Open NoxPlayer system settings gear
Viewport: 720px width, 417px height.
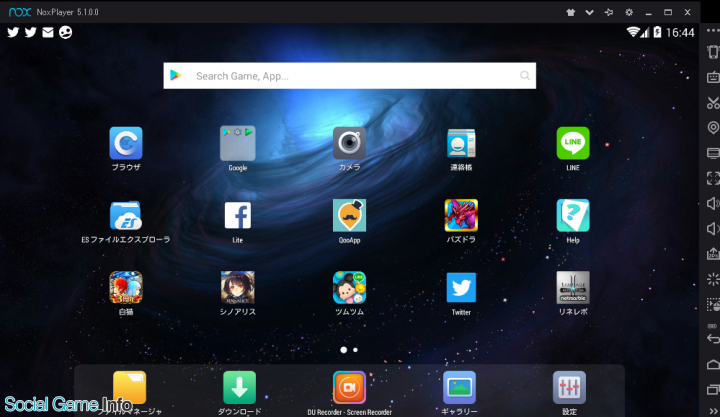(629, 12)
